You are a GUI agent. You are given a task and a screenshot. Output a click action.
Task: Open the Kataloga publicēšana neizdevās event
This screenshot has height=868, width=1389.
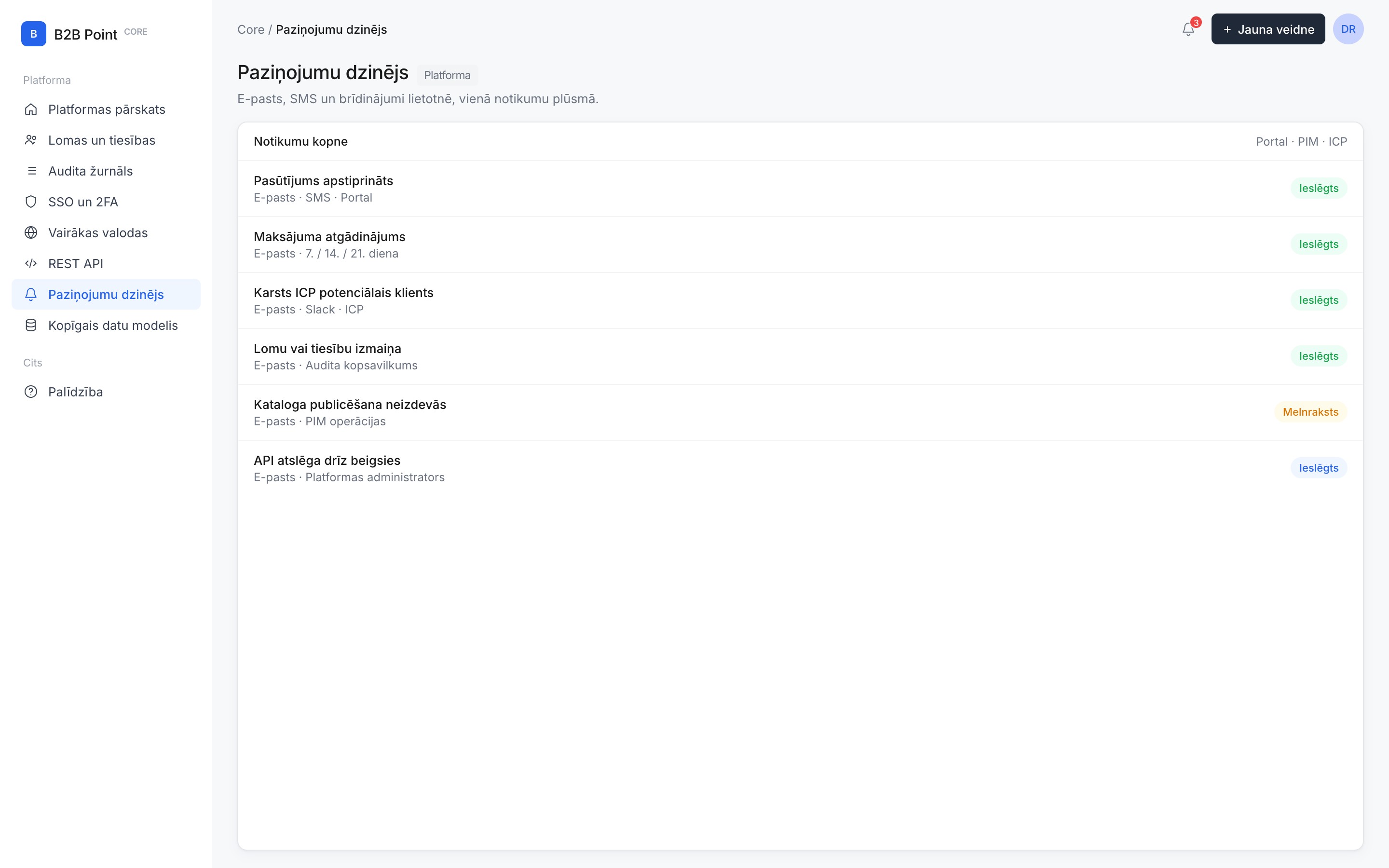point(800,412)
